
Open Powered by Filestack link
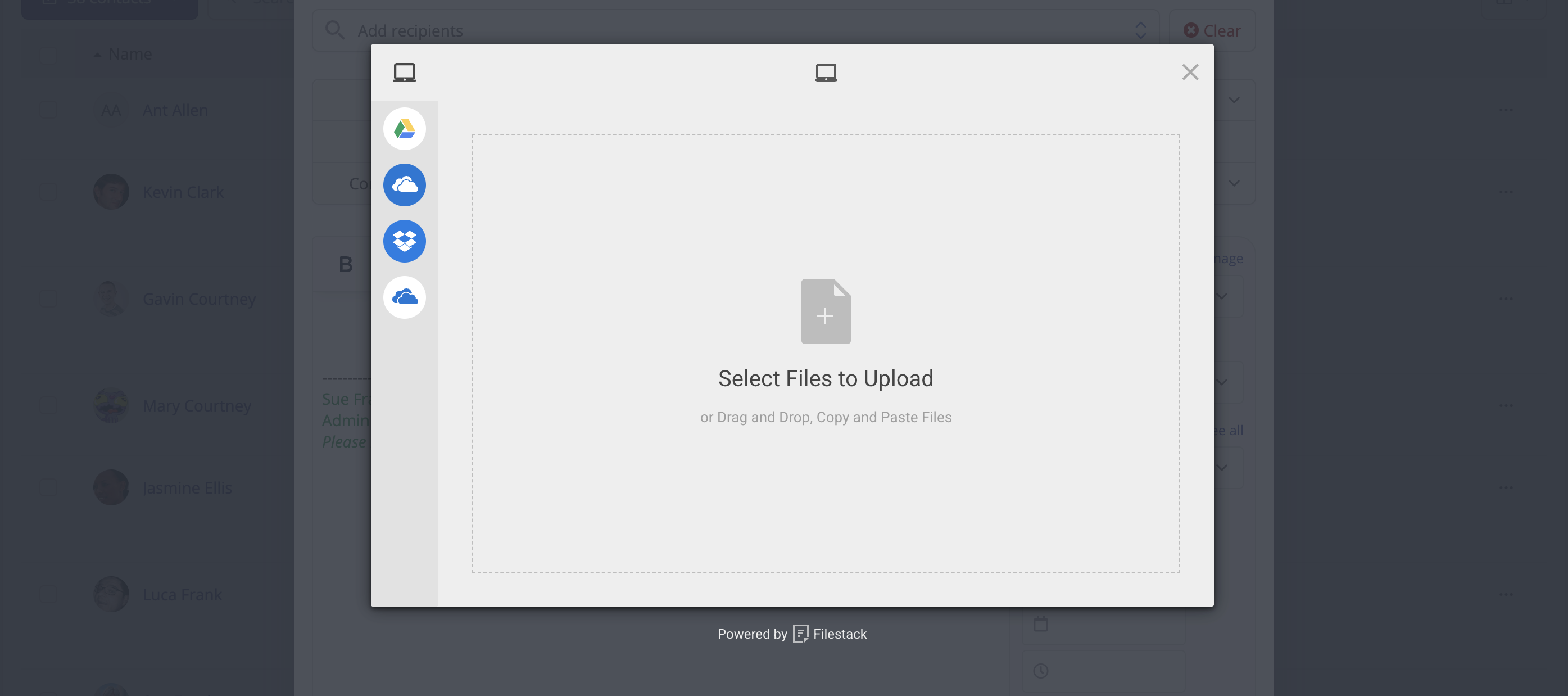pyautogui.click(x=792, y=633)
